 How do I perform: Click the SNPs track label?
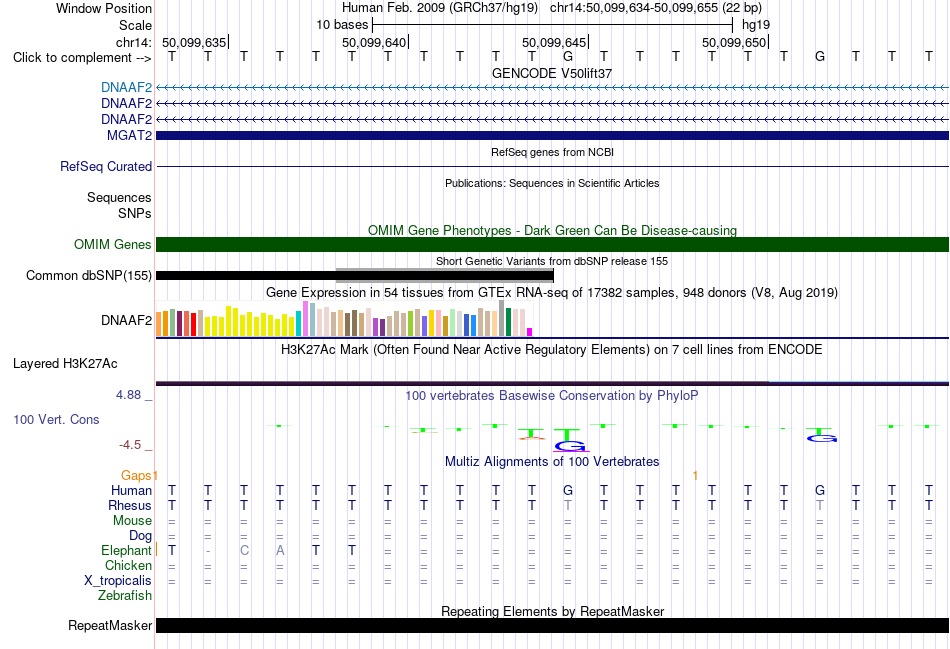(x=135, y=213)
